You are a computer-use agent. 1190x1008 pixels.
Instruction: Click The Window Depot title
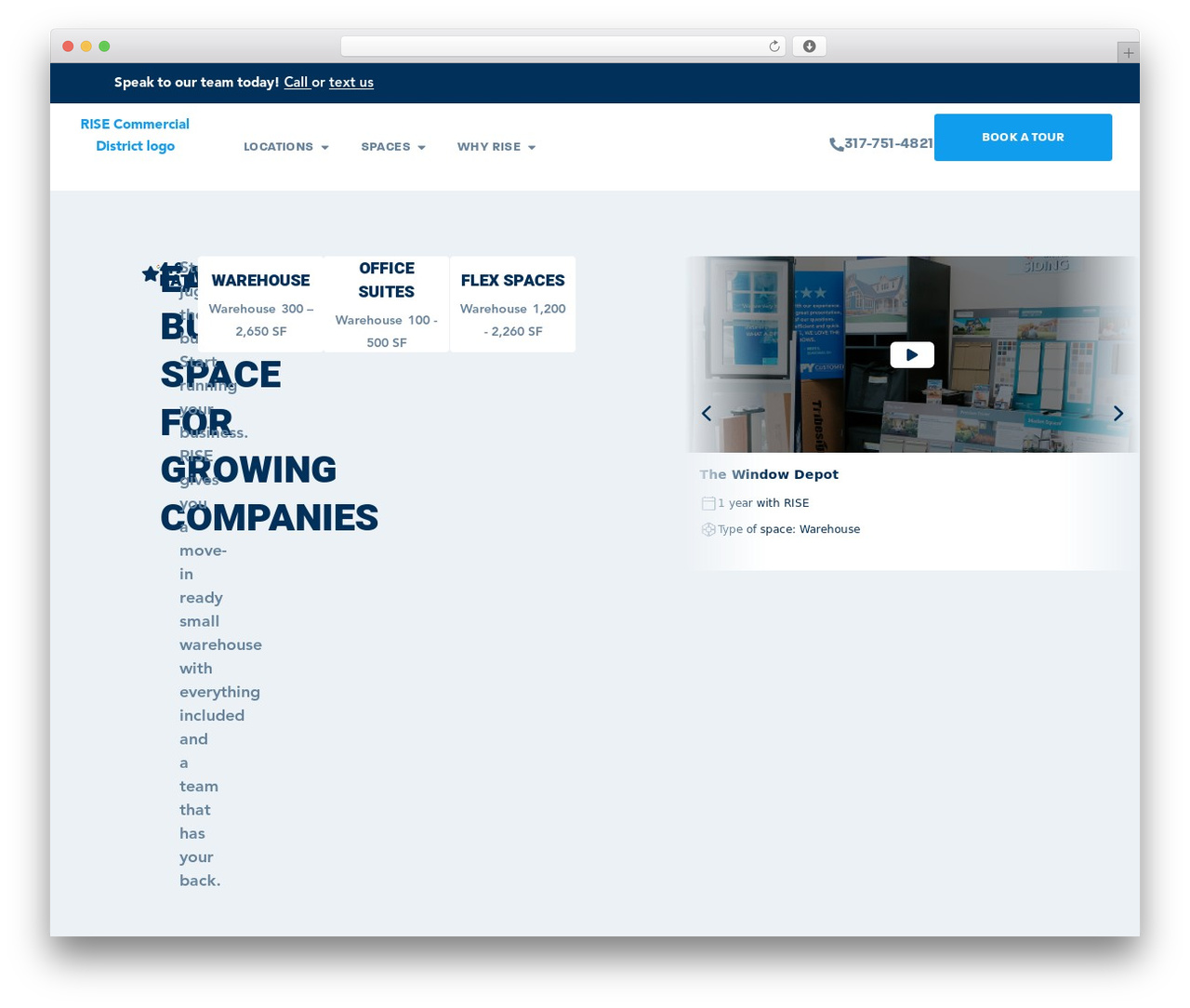769,474
